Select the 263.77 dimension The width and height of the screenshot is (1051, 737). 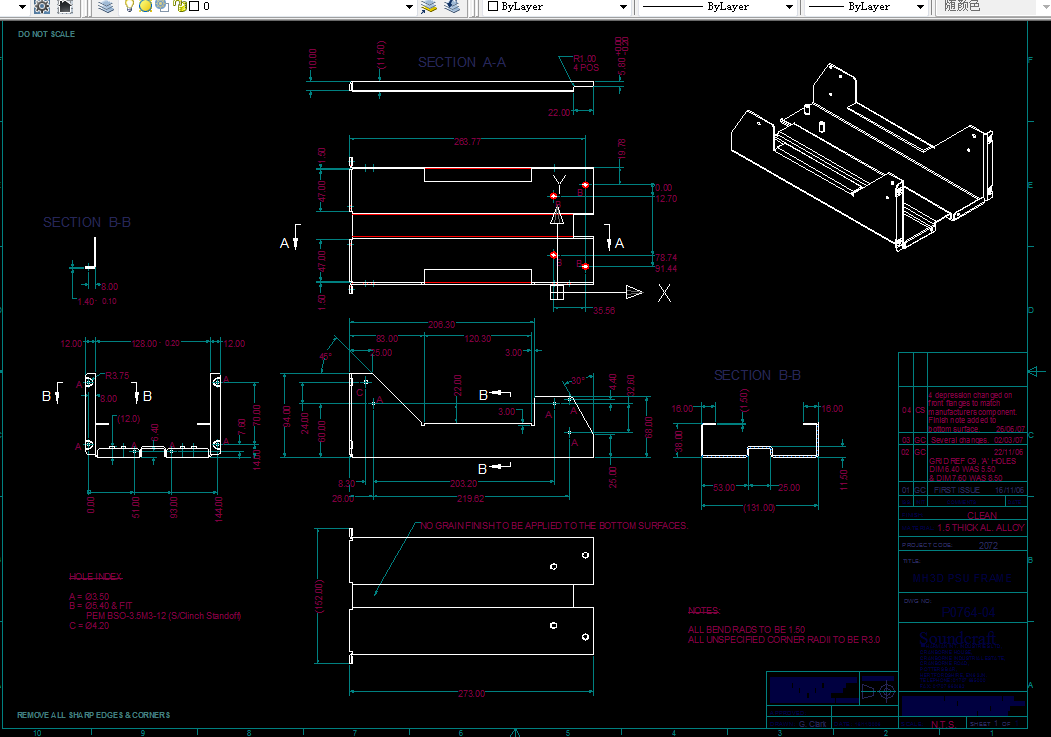[x=467, y=142]
